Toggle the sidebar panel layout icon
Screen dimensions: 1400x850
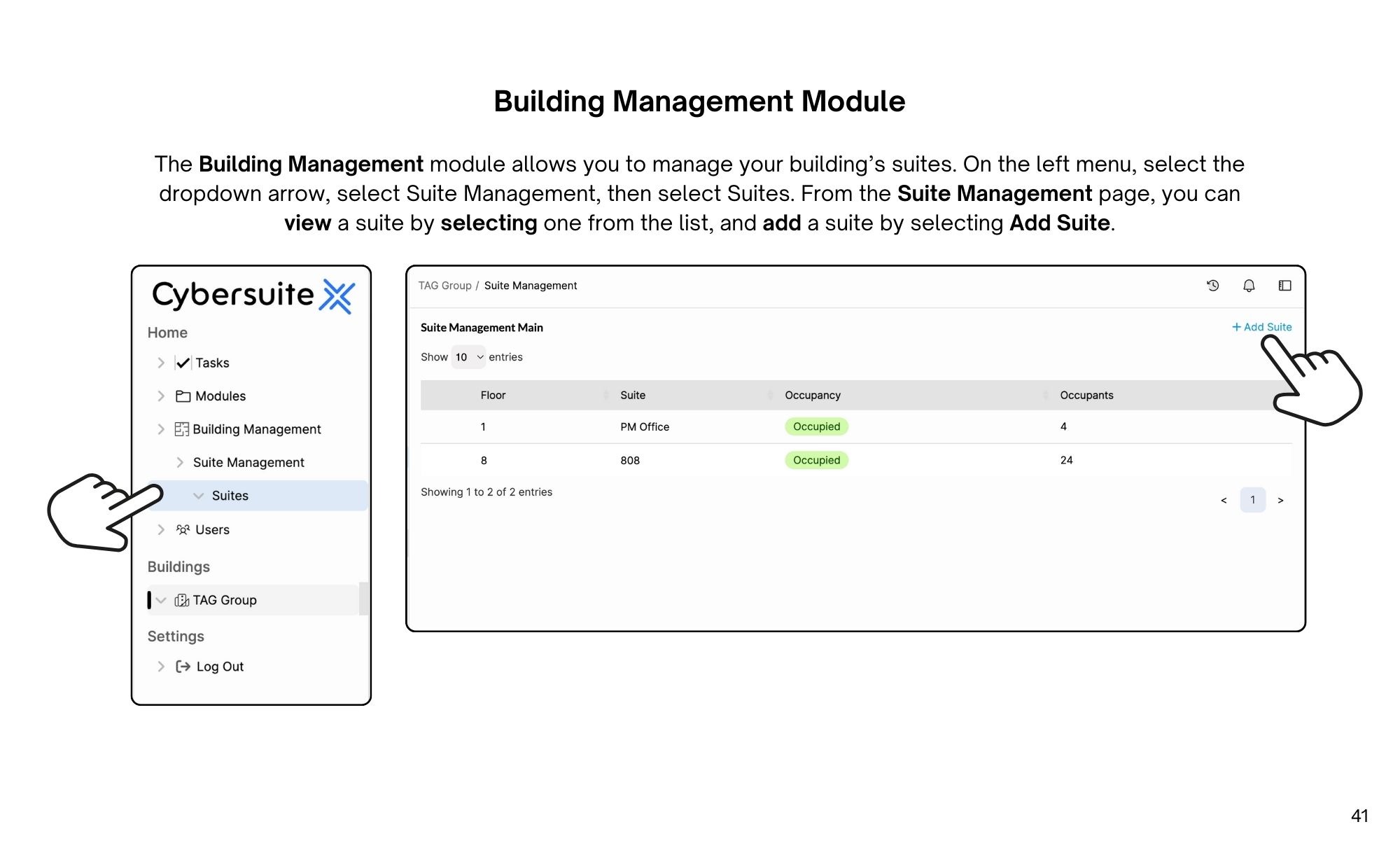pyautogui.click(x=1284, y=286)
